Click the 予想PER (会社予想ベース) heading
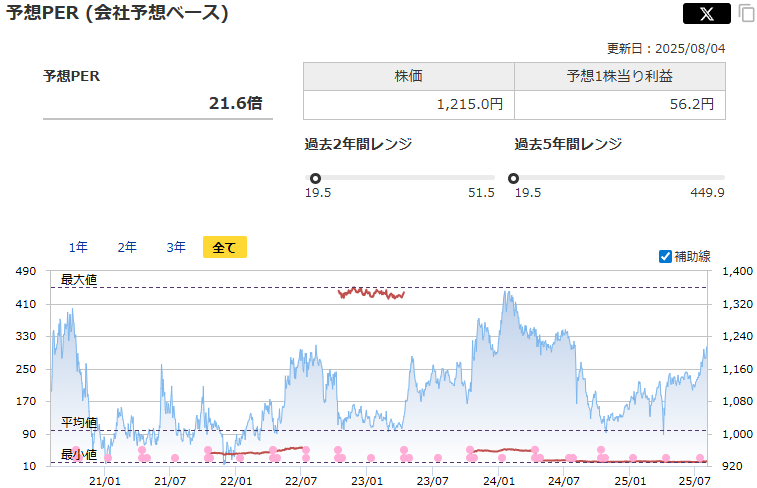Image resolution: width=757 pixels, height=488 pixels. tap(118, 13)
